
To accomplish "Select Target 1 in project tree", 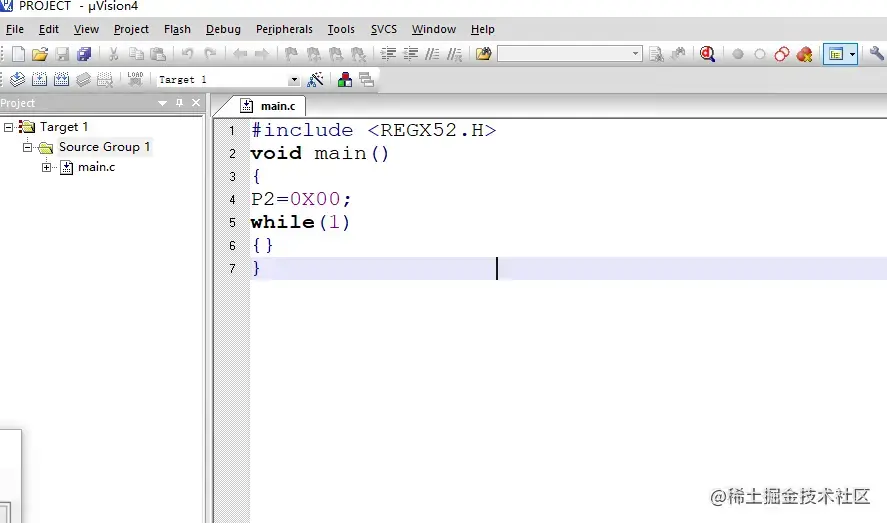I will coord(63,127).
